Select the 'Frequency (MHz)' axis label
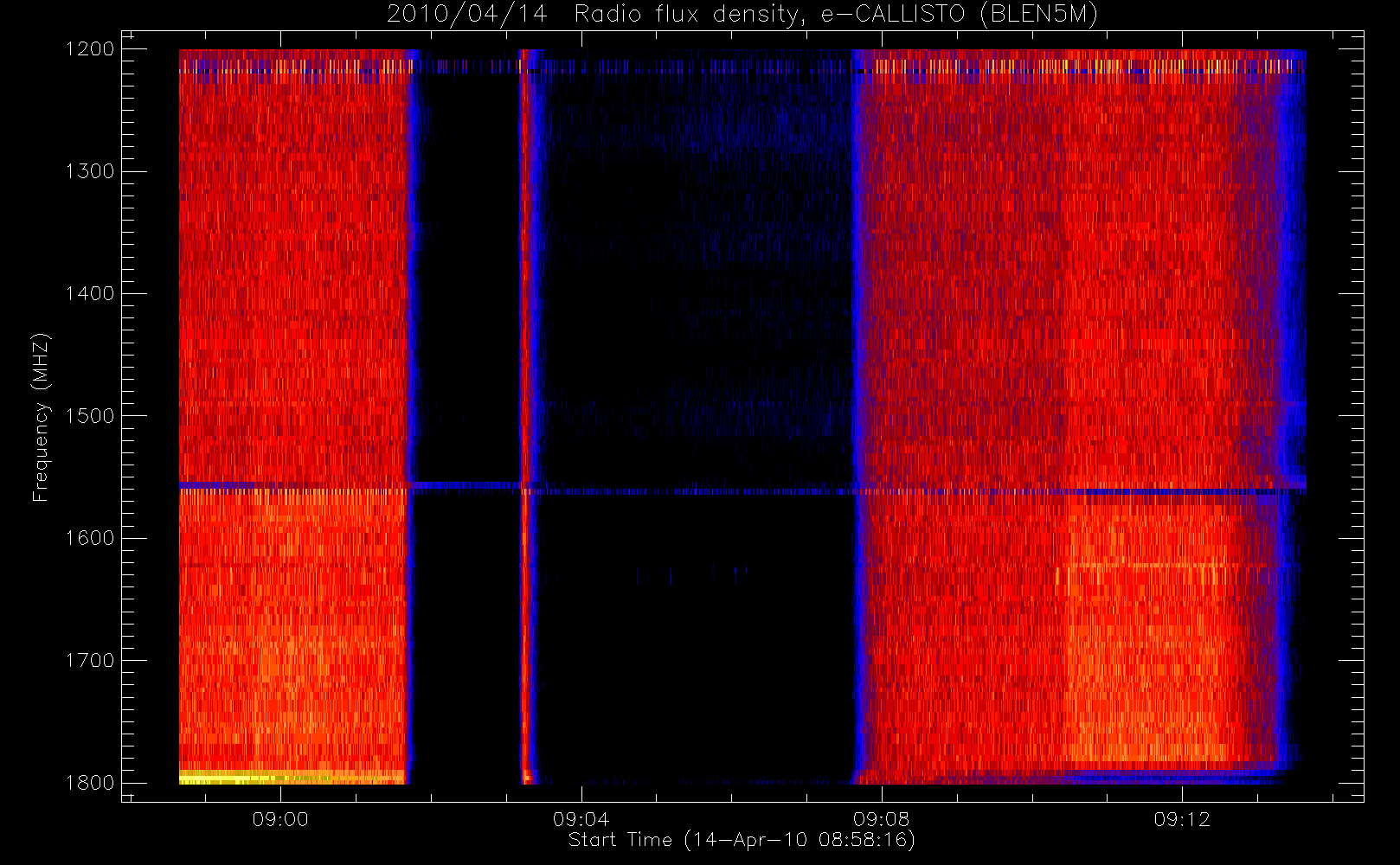Screen dimensions: 1400x865 40,417
